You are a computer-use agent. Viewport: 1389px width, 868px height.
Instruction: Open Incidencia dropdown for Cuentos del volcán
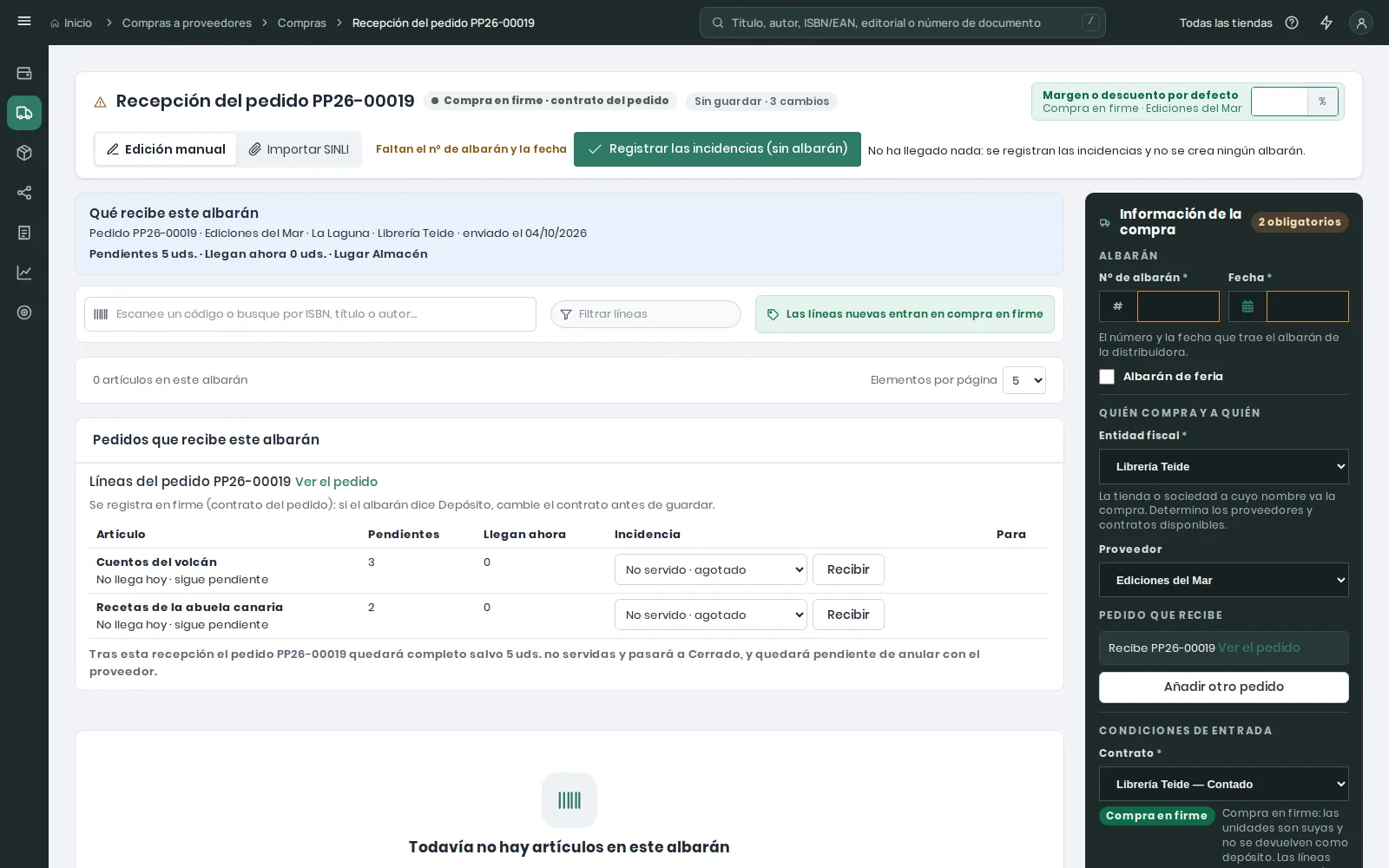pos(711,569)
